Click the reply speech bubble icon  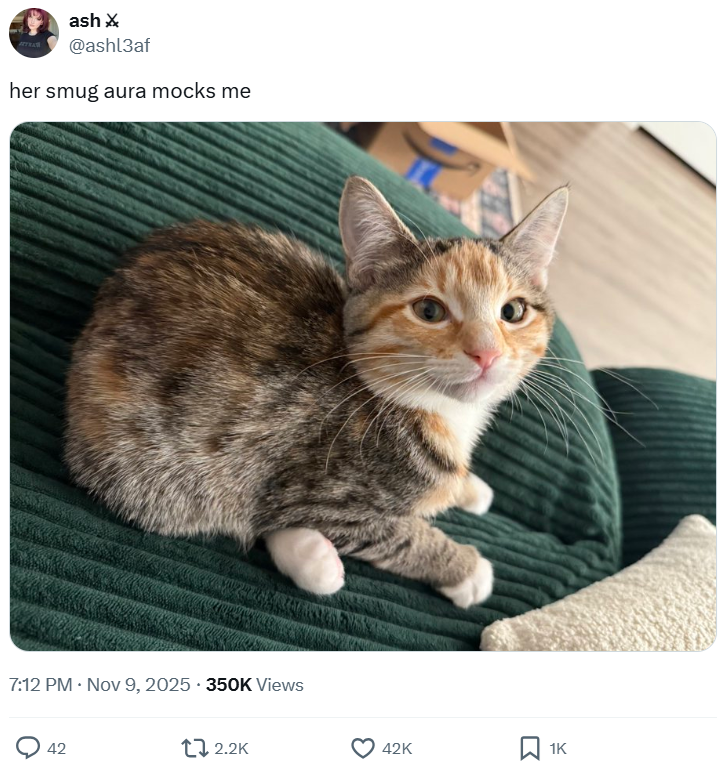coord(29,747)
